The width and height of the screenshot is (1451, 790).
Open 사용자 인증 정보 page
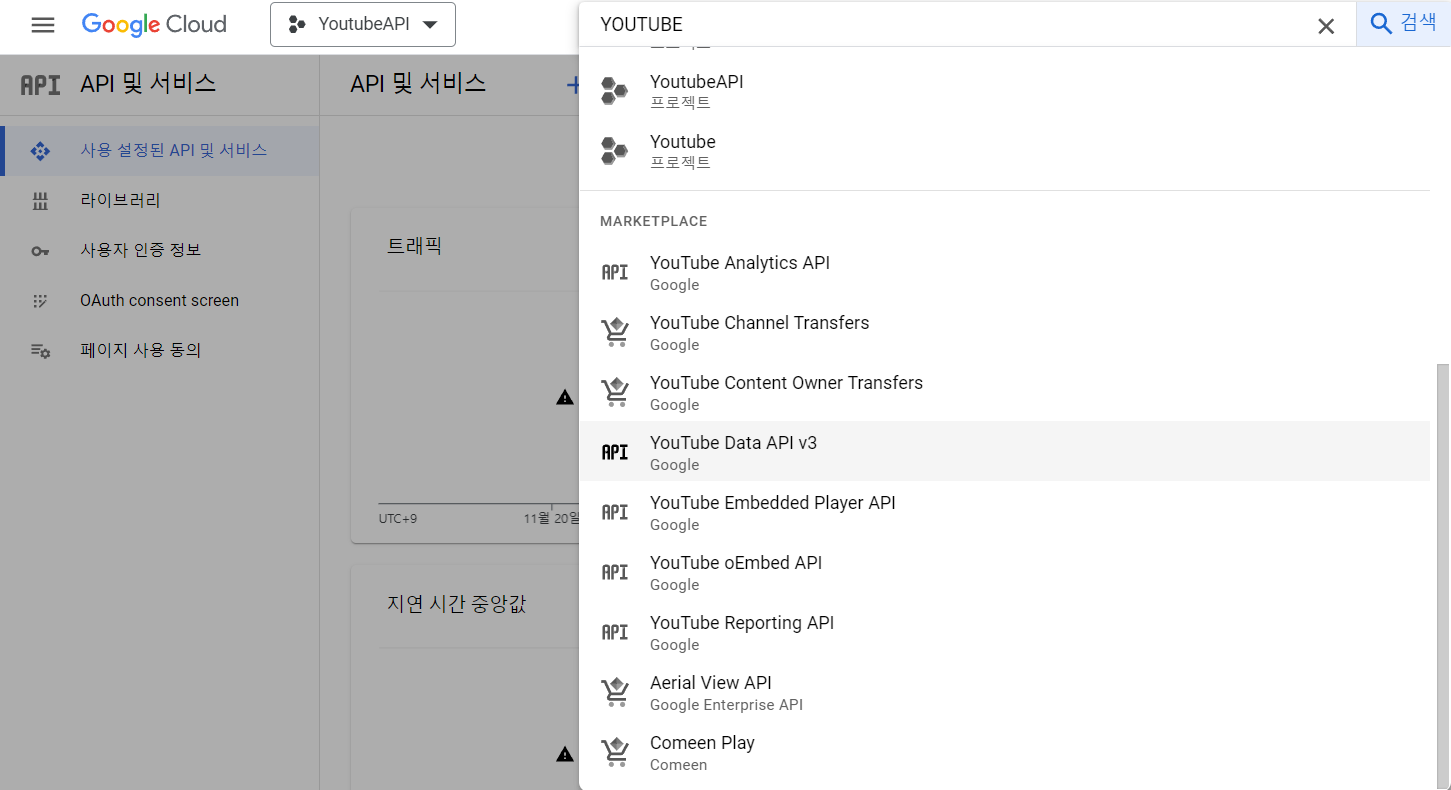coord(160,251)
